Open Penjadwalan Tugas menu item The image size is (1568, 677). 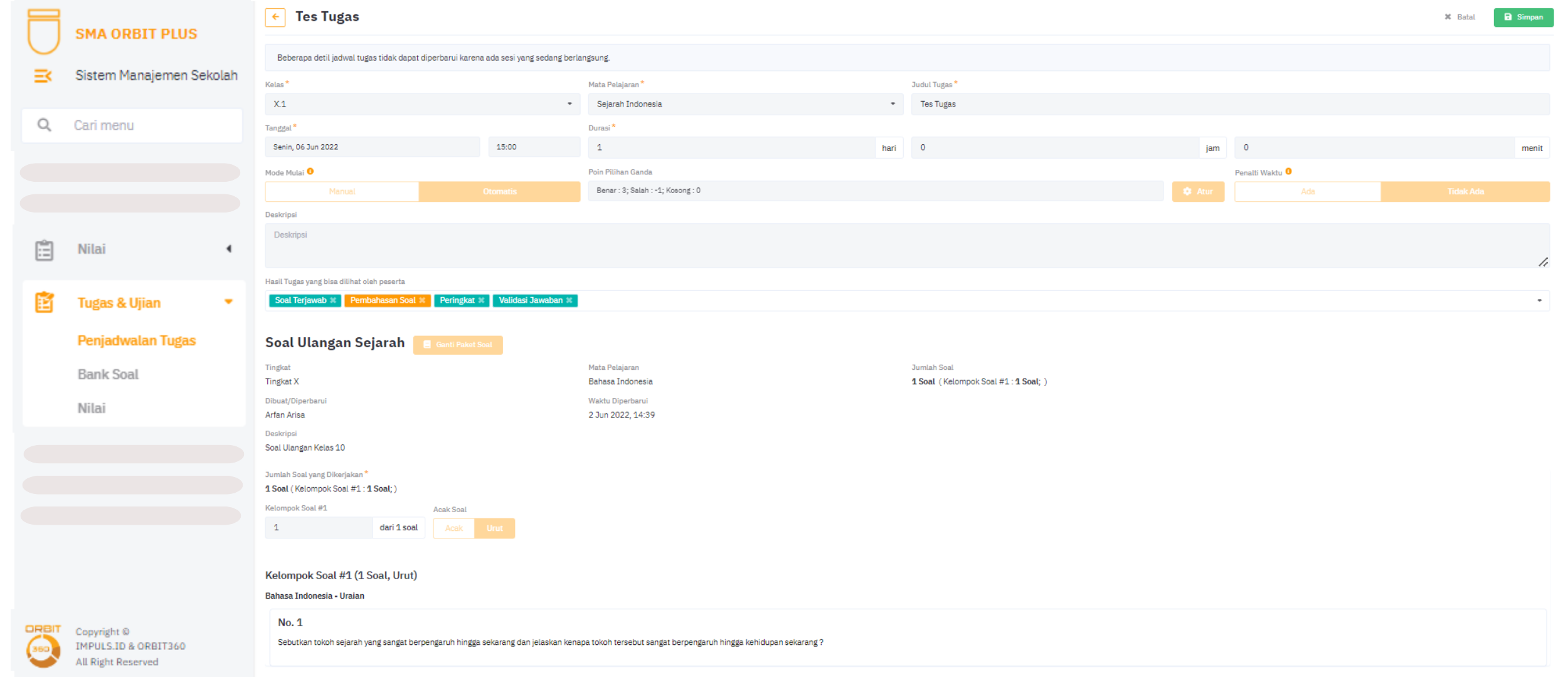pyautogui.click(x=137, y=340)
